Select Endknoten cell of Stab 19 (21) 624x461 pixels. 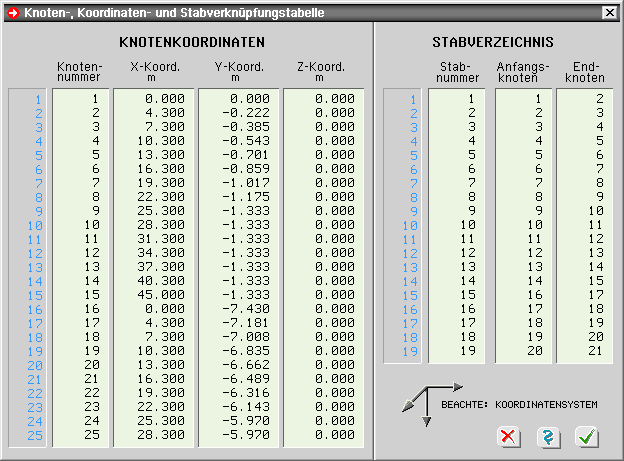(582, 351)
